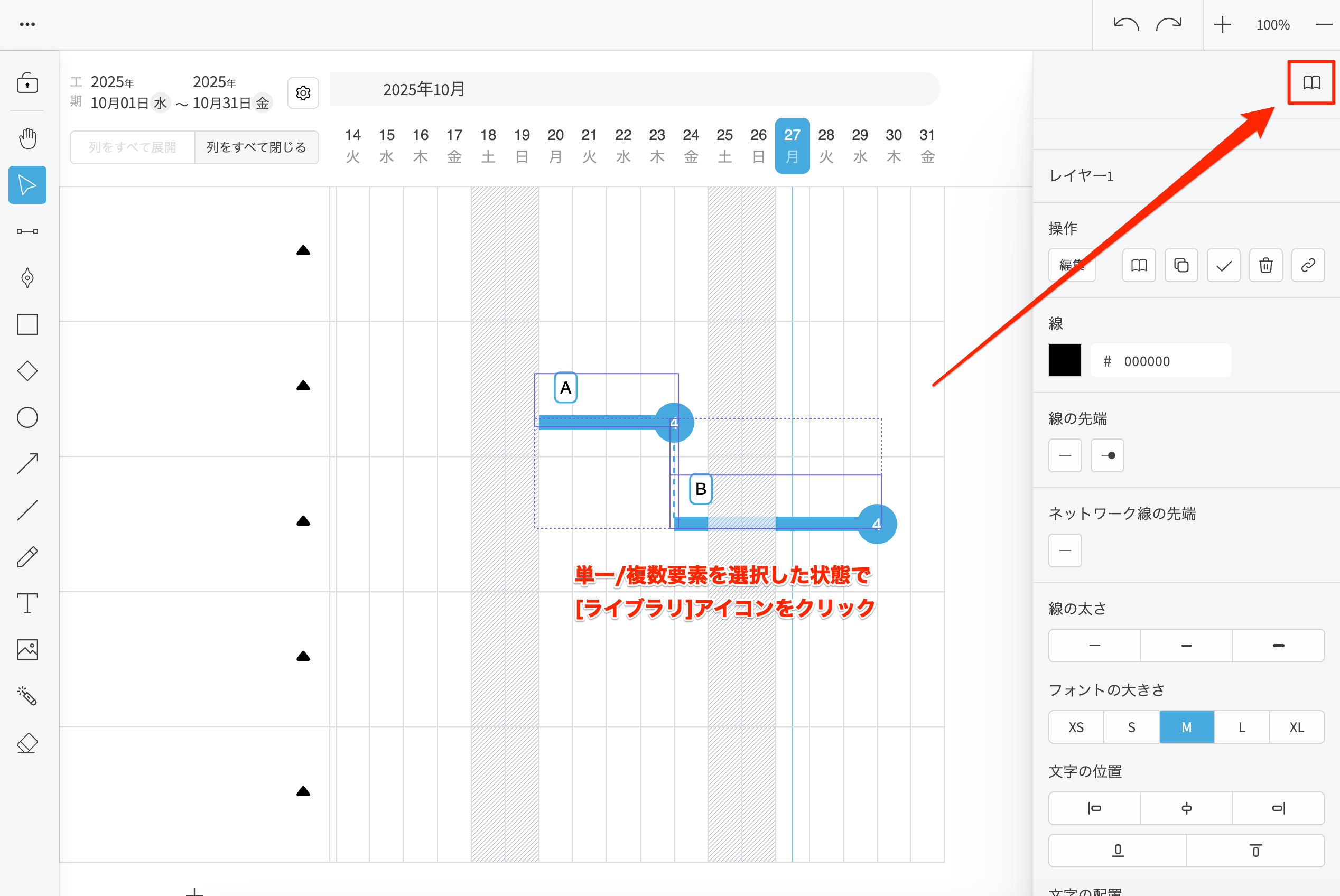
Task: Choose the eraser tool
Action: click(27, 743)
